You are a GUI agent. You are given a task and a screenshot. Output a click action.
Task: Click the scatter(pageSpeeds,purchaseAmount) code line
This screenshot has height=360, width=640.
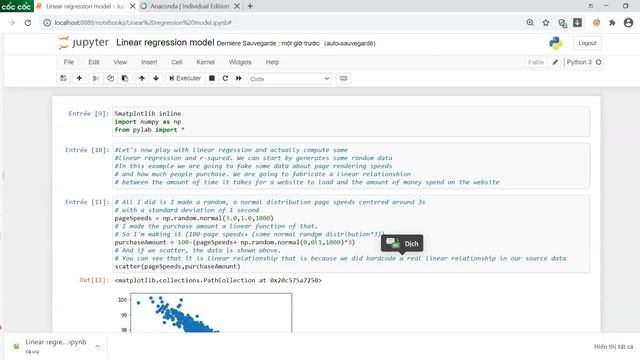coord(177,267)
